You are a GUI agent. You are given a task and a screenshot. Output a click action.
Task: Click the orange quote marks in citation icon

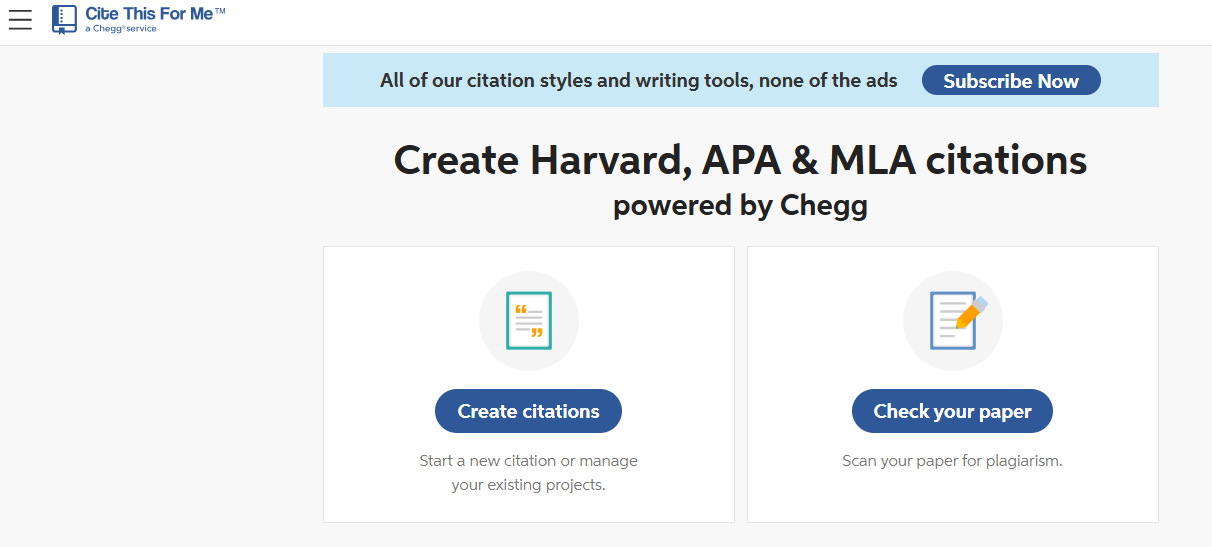pos(520,309)
